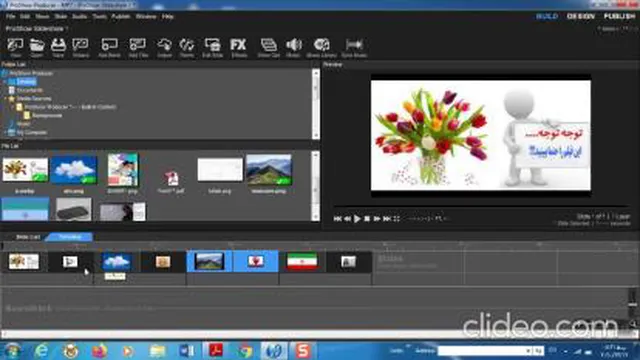The height and width of the screenshot is (360, 640).
Task: Open Show Options from toolbar
Action: (x=269, y=47)
